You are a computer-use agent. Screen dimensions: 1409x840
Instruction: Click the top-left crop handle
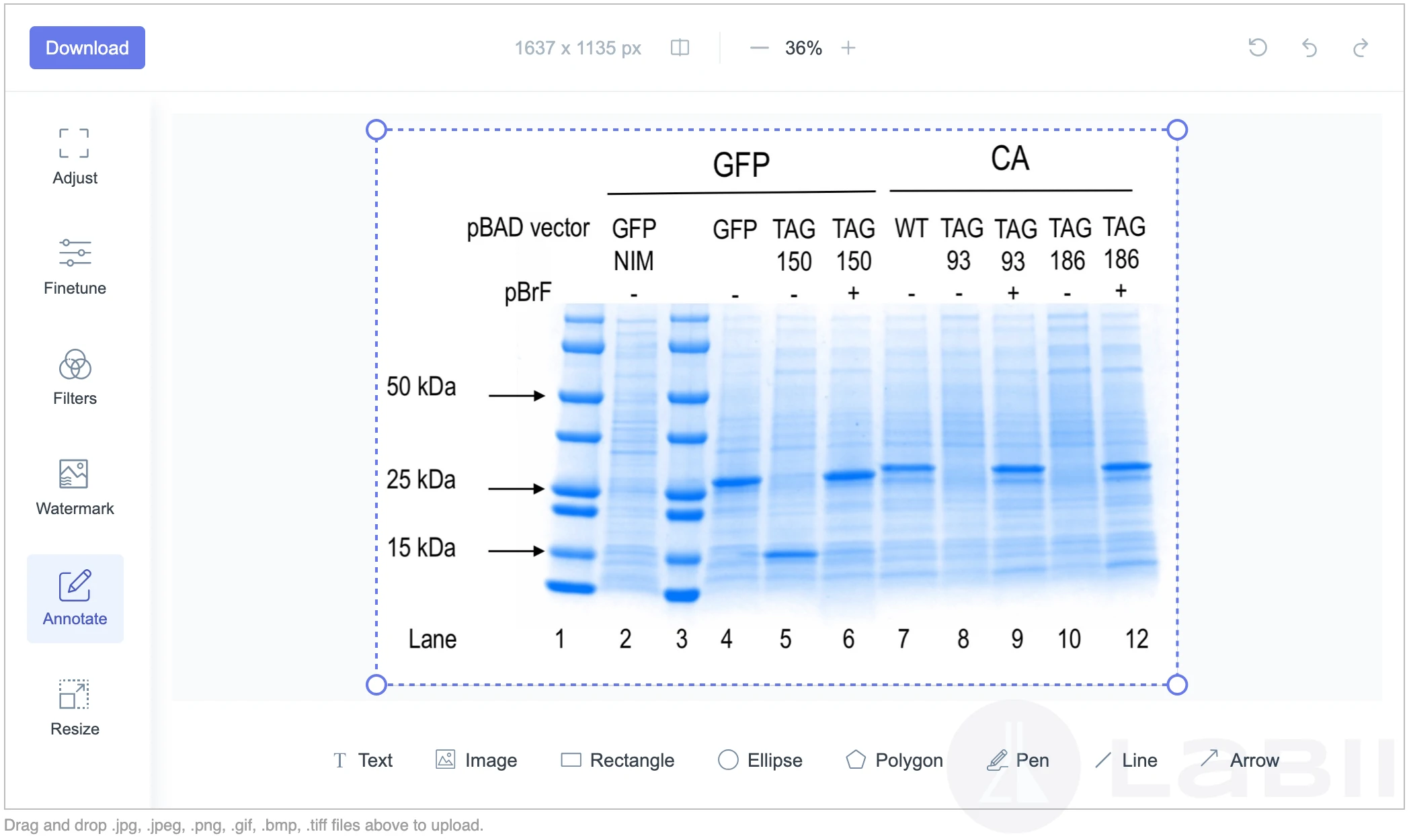coord(376,130)
